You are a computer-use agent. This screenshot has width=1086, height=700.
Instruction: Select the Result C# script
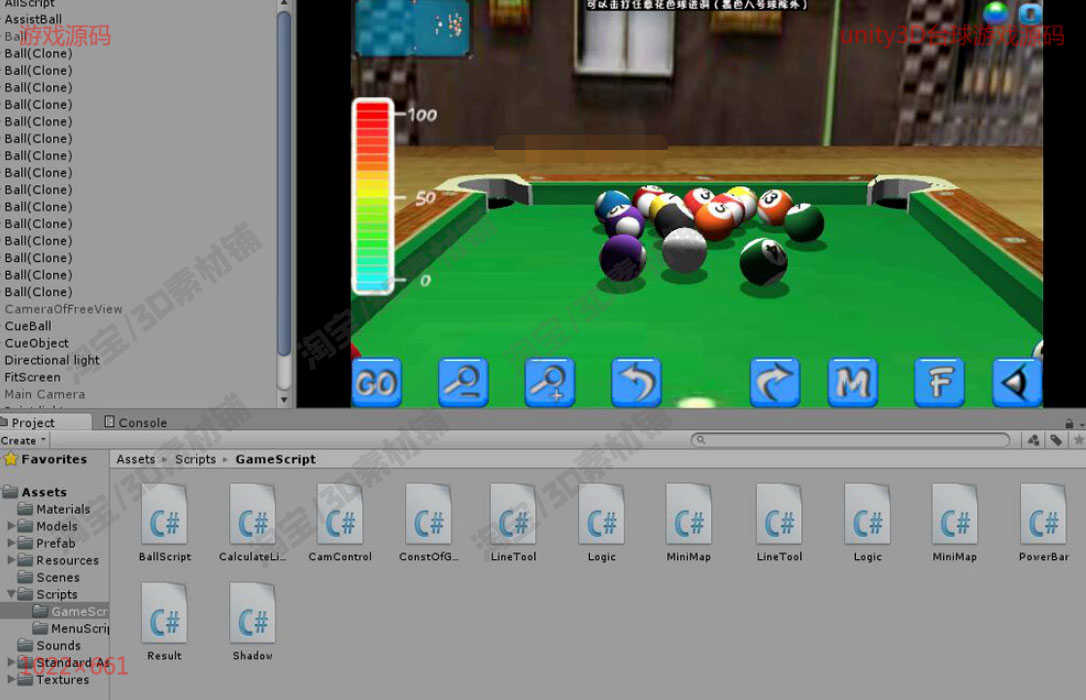(x=164, y=622)
